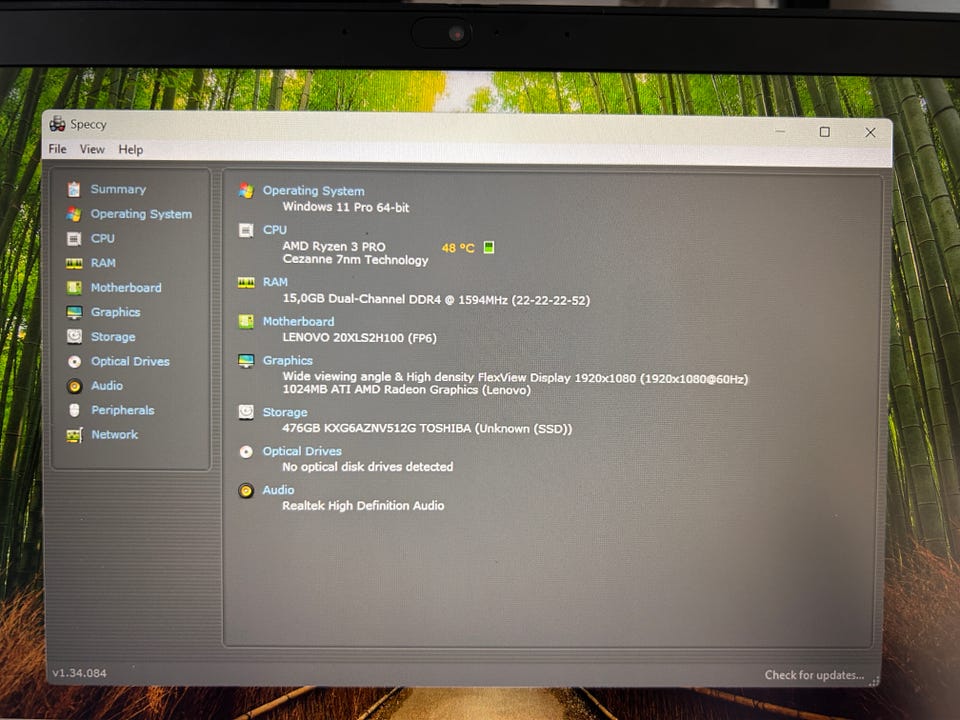Click the Optical Drives disc icon in sidebar
This screenshot has height=720, width=960.
[x=74, y=361]
